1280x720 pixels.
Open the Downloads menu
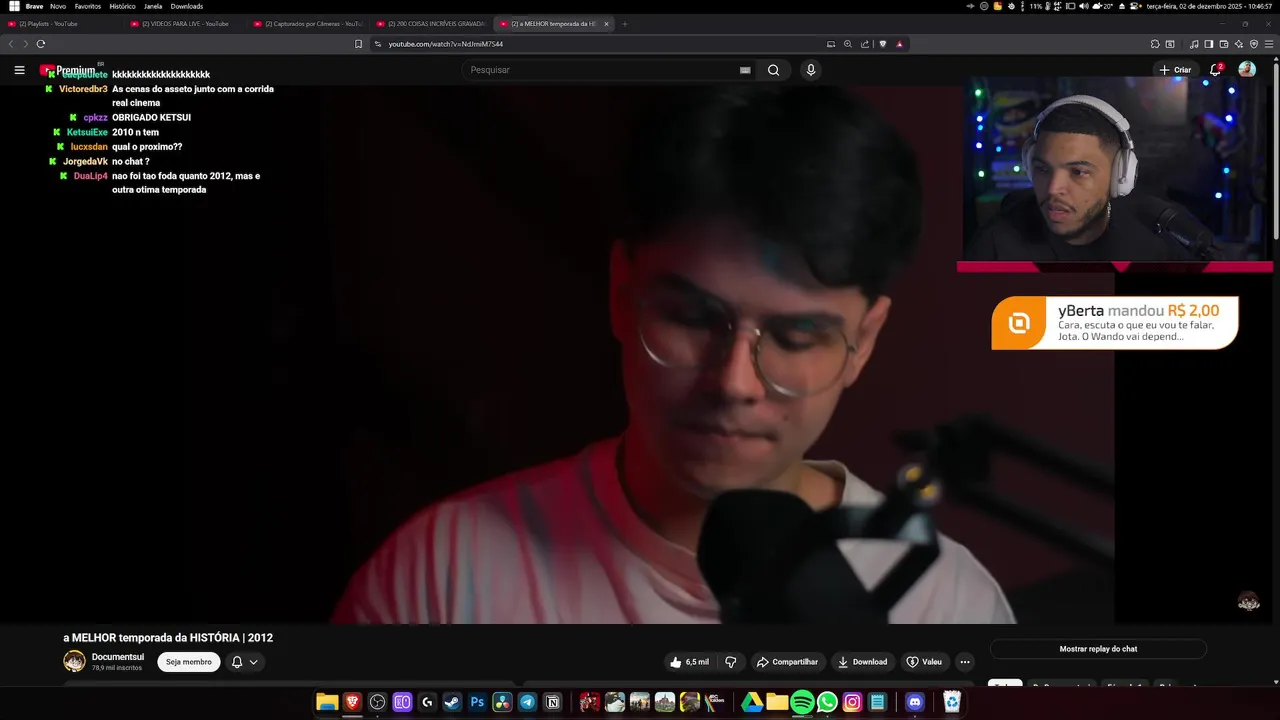click(x=187, y=6)
